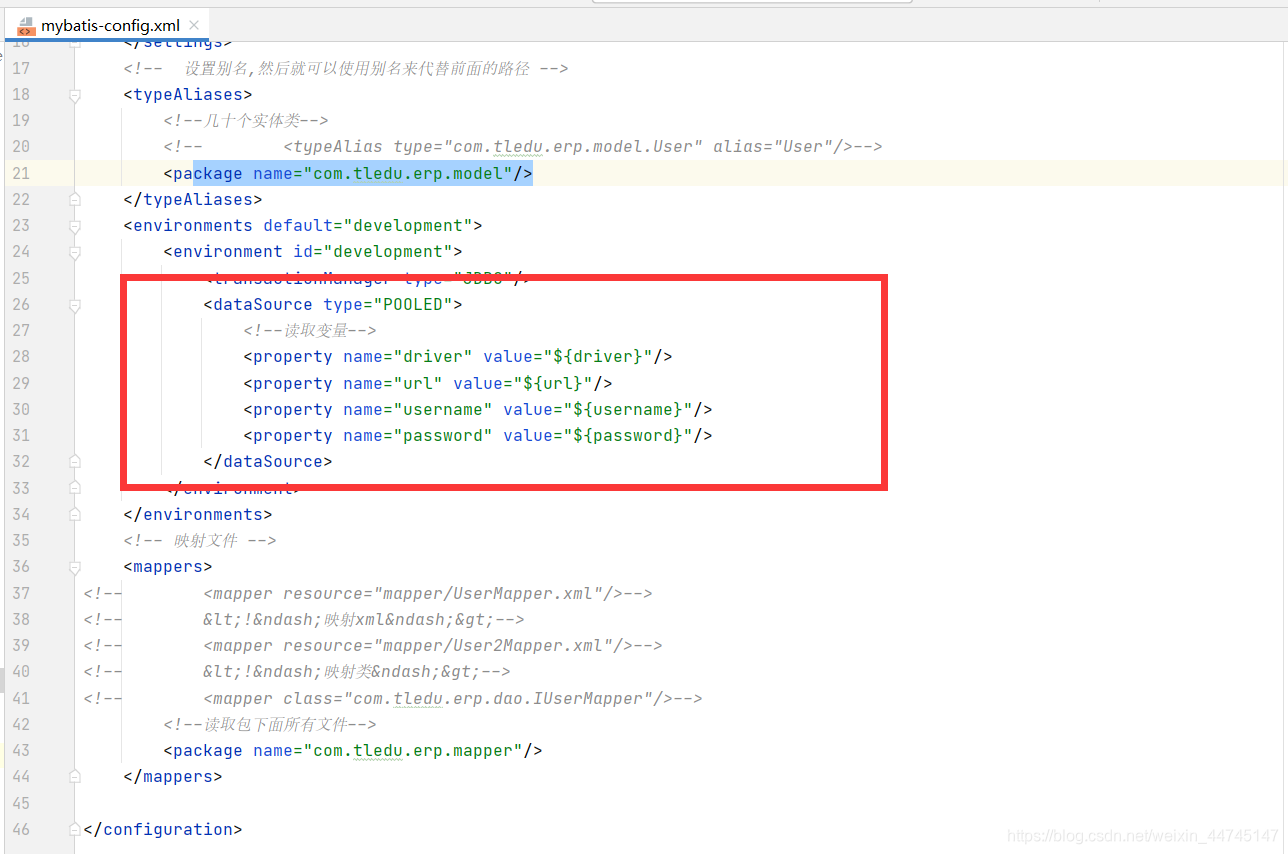Screen dimensions: 1288x854
Task: Click the 读取包下面所有文件 comment line
Action: (x=270, y=724)
